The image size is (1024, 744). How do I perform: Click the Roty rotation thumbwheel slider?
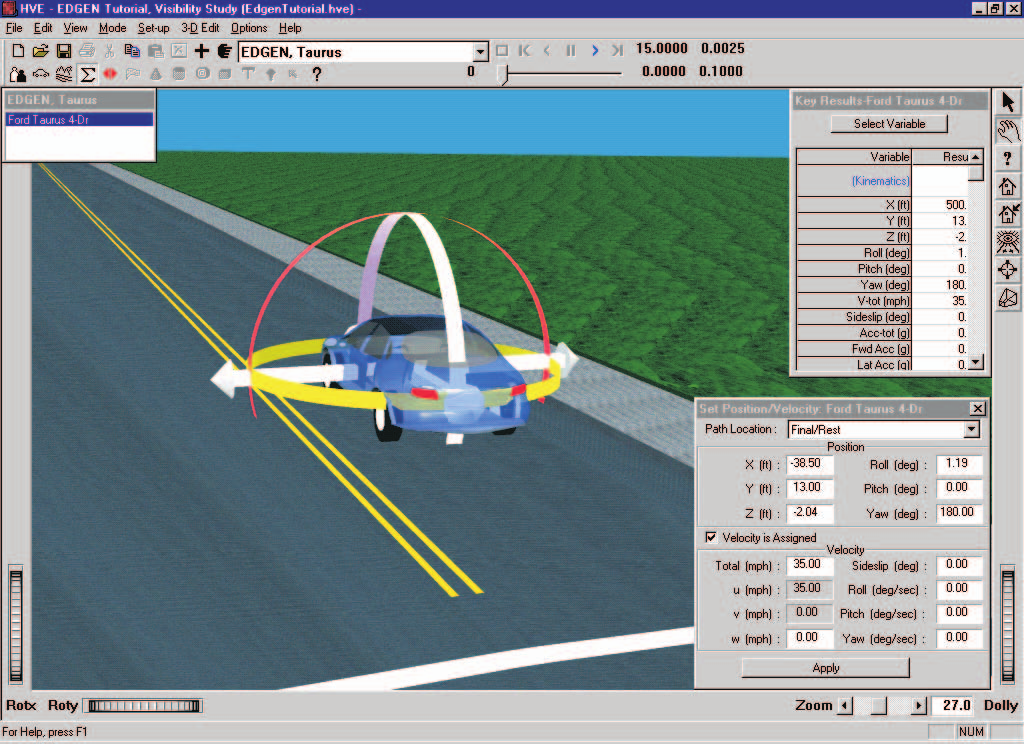pos(144,705)
